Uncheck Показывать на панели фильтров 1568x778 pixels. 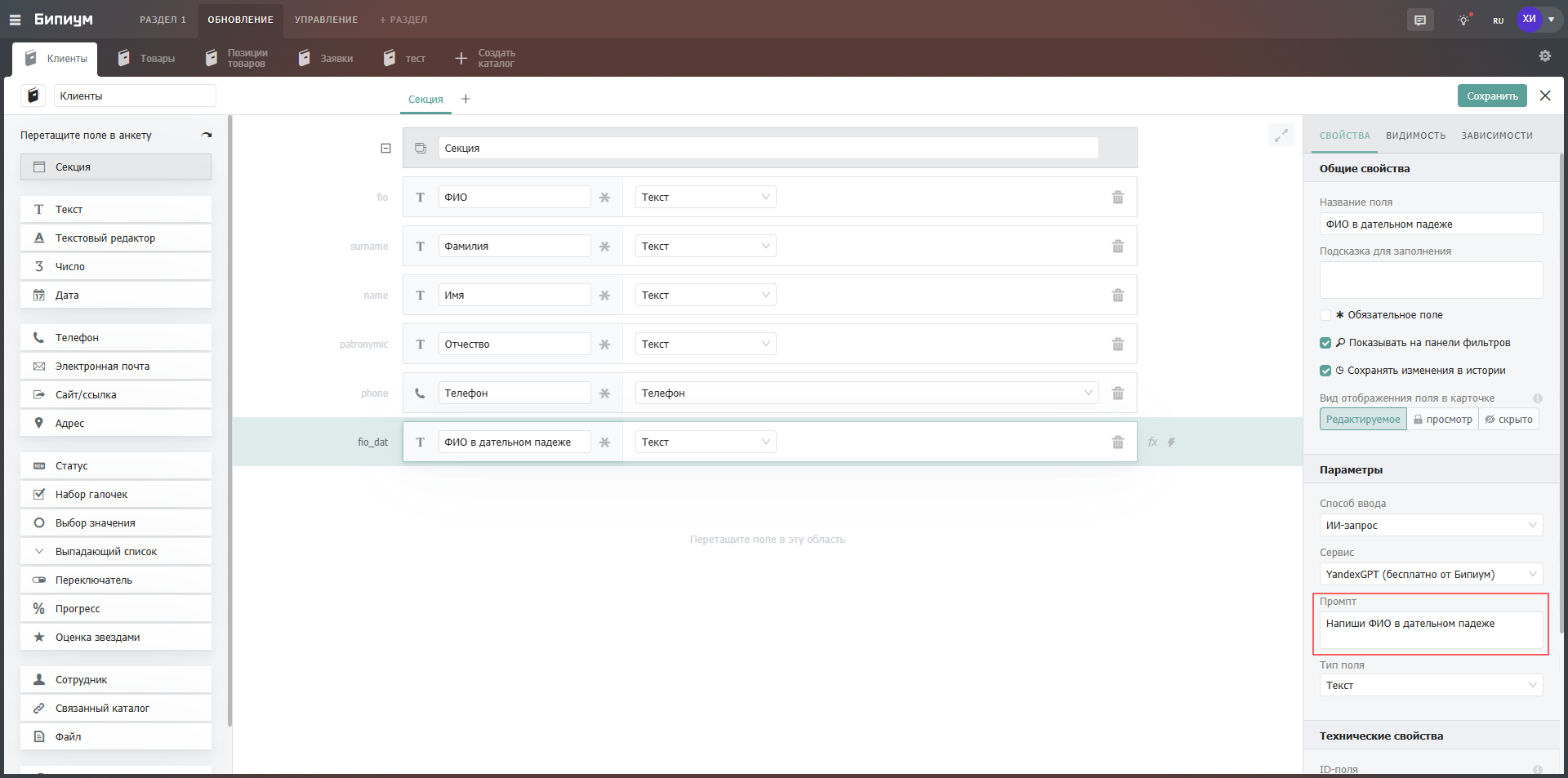[x=1325, y=343]
